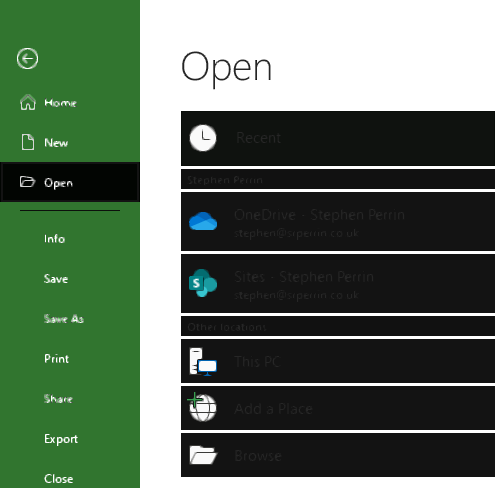This screenshot has height=488, width=495.
Task: Select the New blank document icon
Action: (x=28, y=142)
